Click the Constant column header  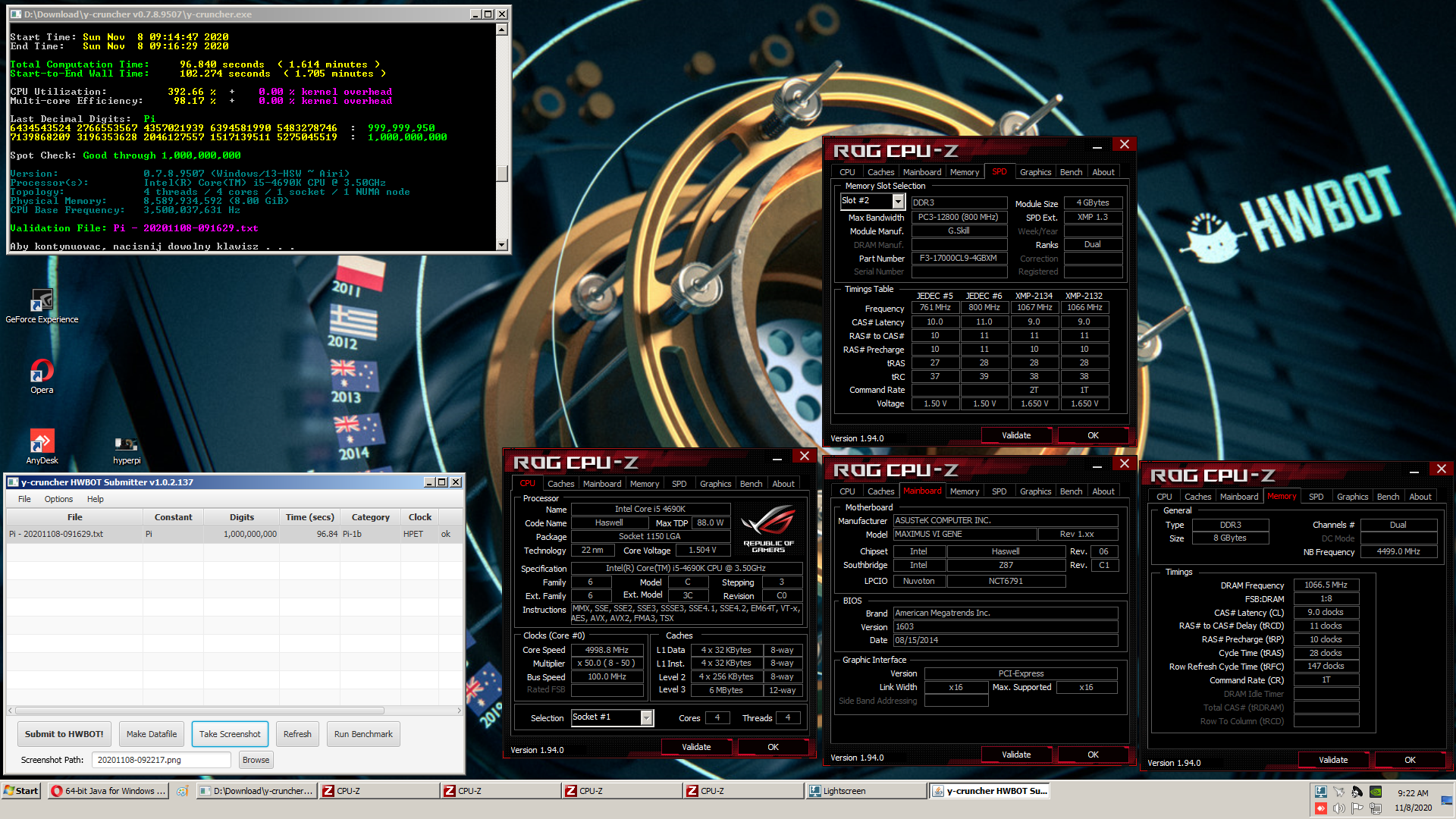173,517
